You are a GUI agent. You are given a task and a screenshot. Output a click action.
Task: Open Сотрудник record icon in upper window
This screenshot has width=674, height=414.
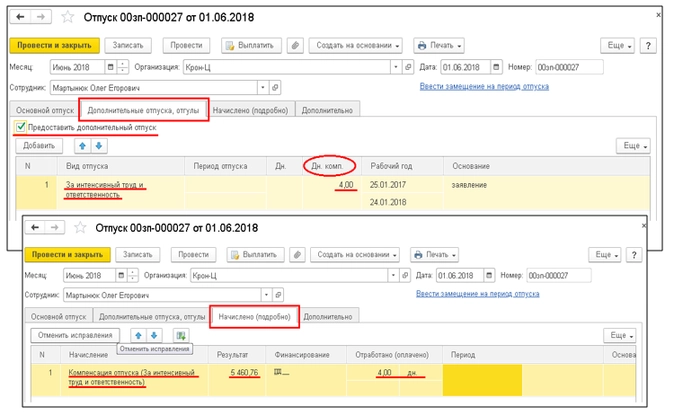(275, 87)
